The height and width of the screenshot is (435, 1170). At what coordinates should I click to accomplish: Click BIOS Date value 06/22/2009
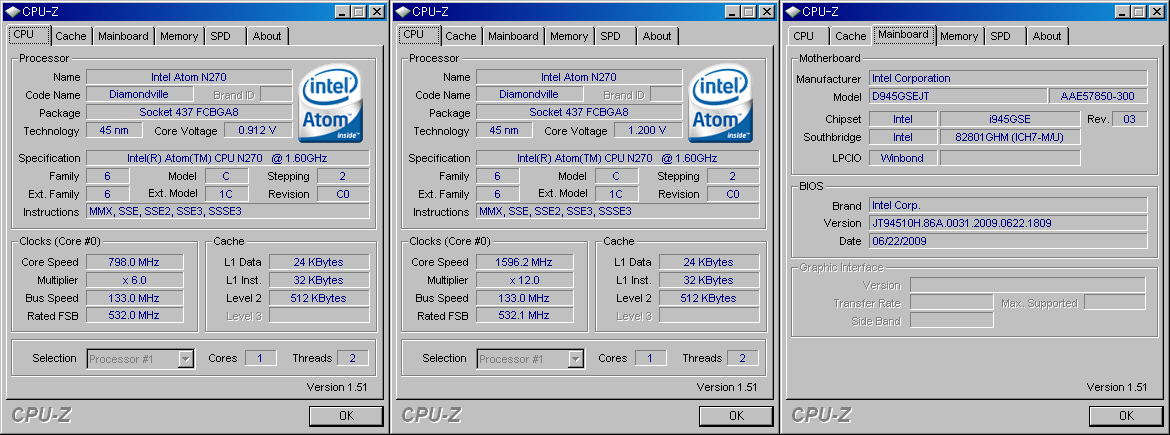click(1008, 241)
